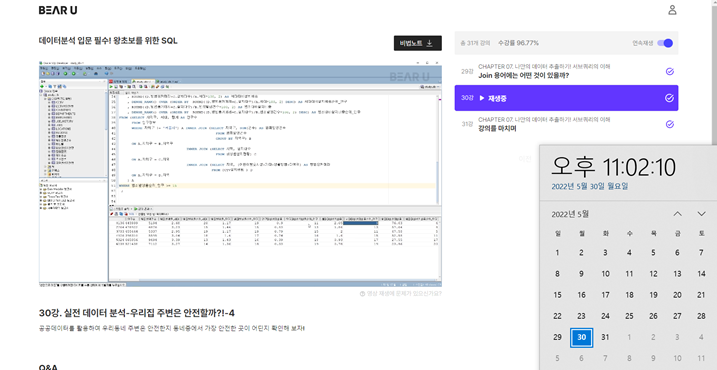Select May 21 in the calendar
The image size is (717, 370).
pyautogui.click(x=701, y=295)
